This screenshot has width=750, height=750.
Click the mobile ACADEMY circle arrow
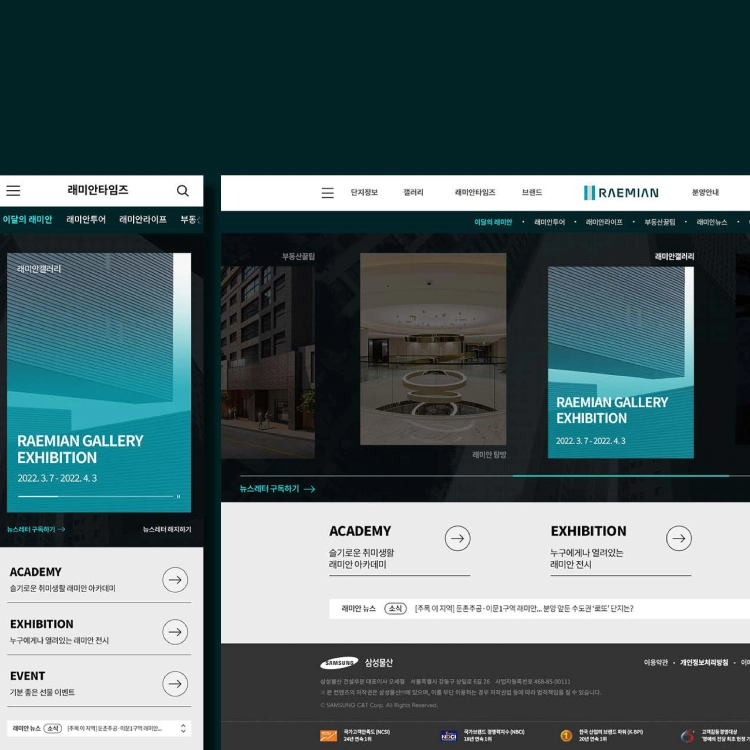(x=175, y=580)
